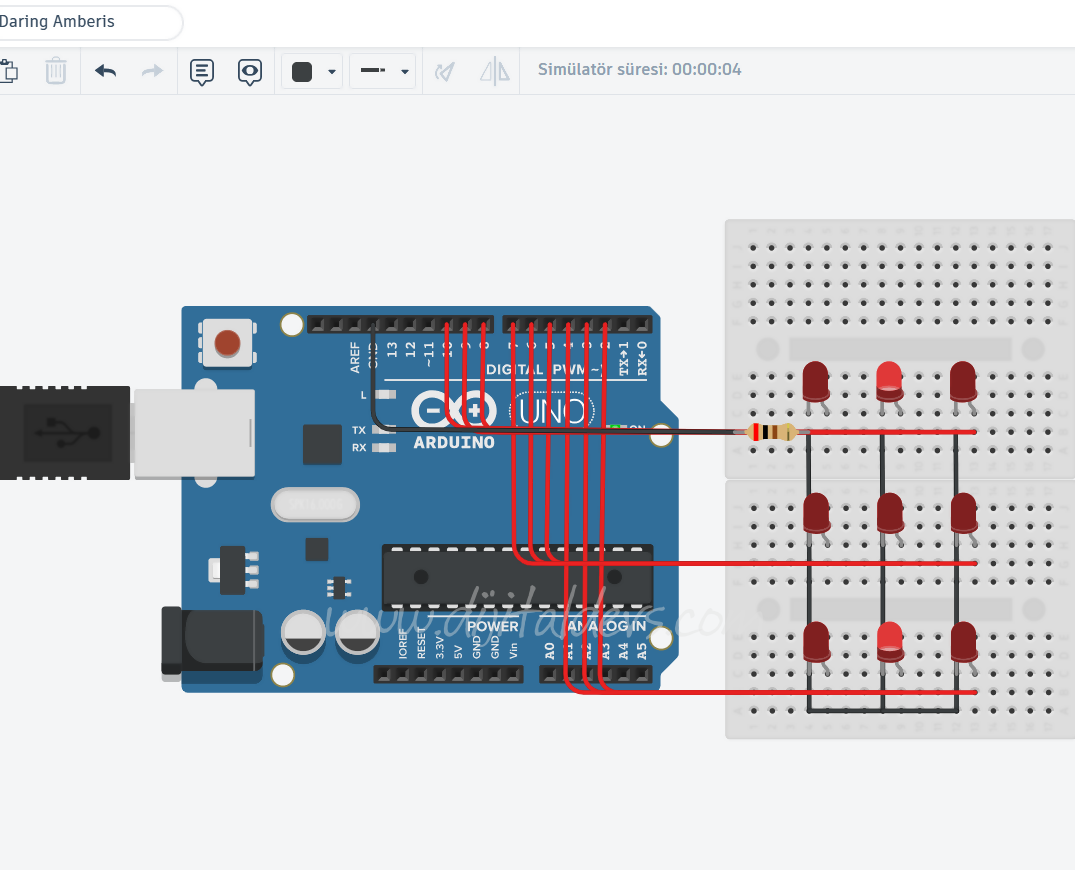Open the notes tool
The image size is (1075, 870).
tap(202, 71)
